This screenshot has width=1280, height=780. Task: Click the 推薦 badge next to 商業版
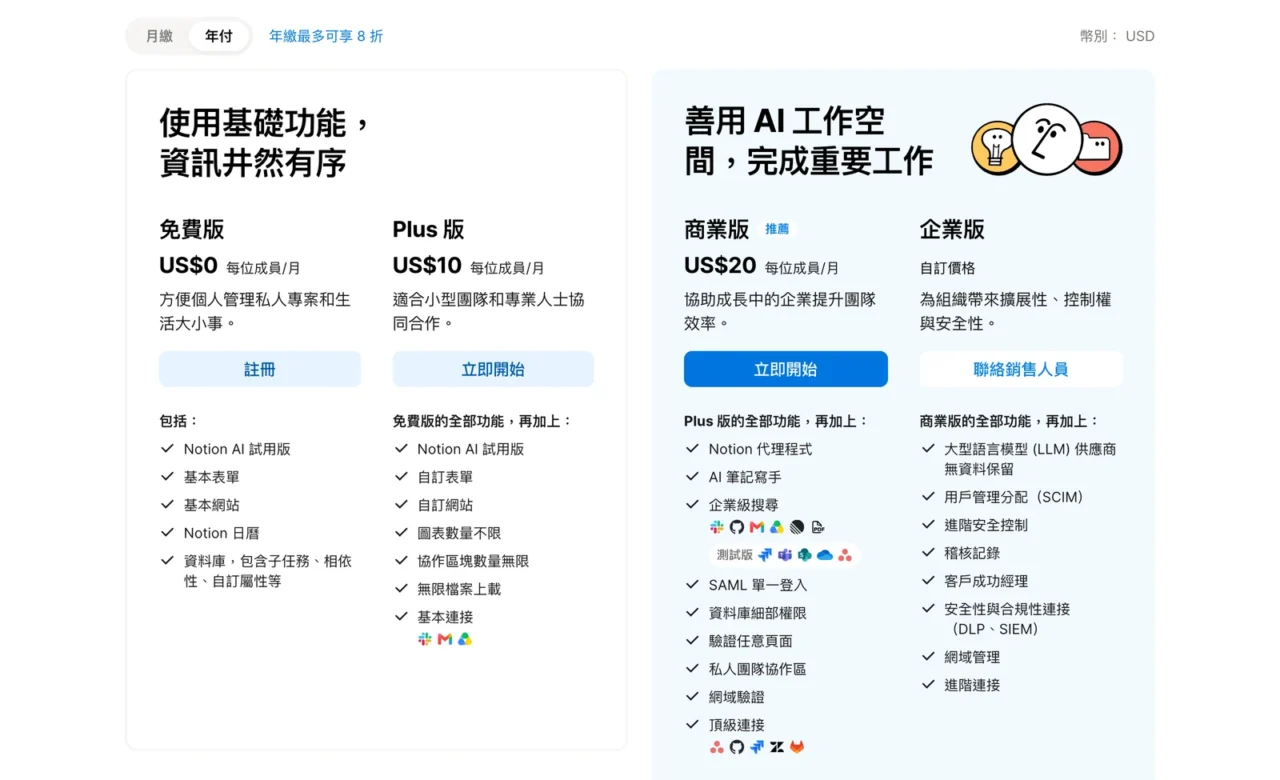click(777, 229)
